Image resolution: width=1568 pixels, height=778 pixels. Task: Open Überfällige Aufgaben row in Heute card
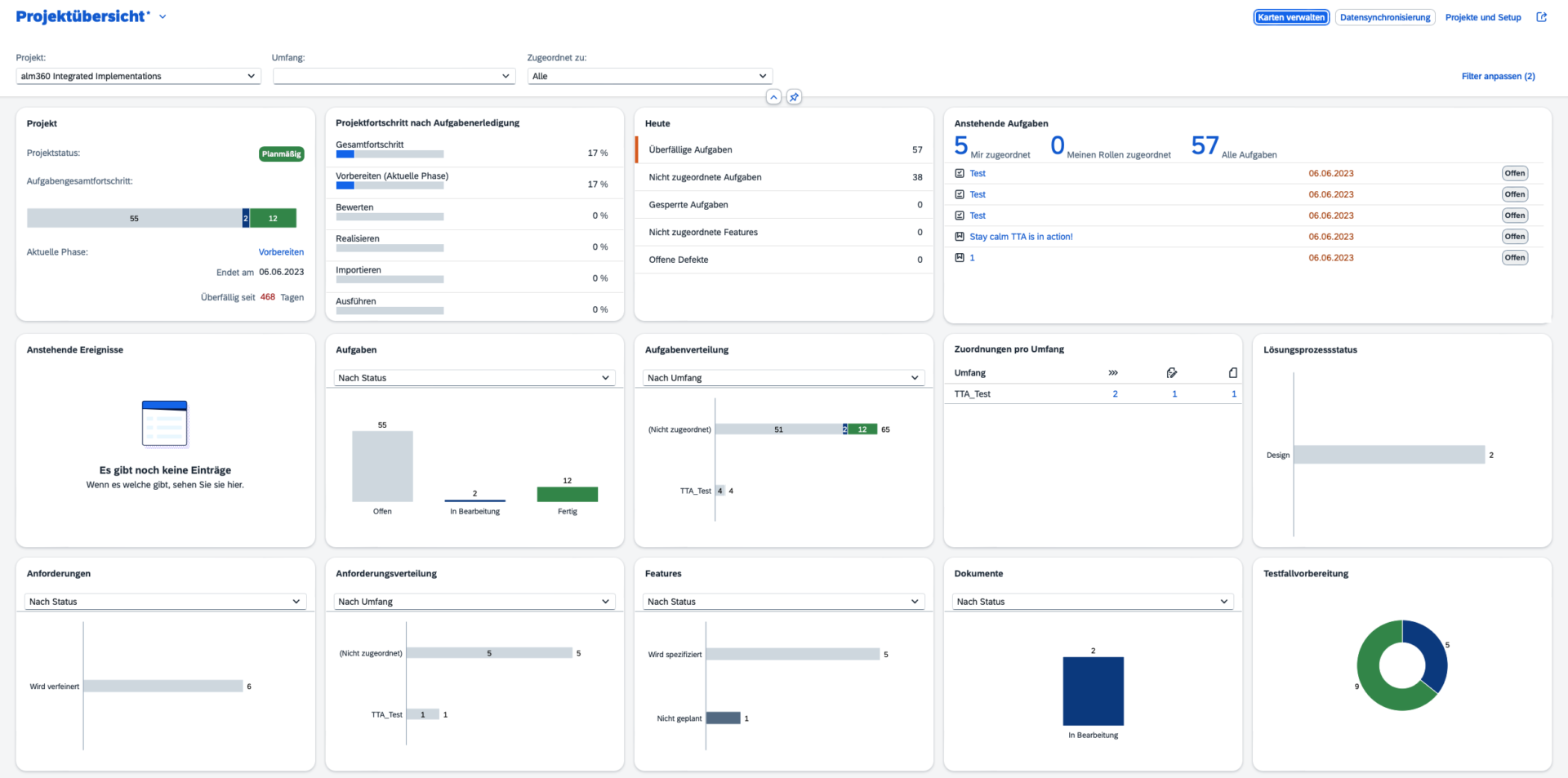784,150
